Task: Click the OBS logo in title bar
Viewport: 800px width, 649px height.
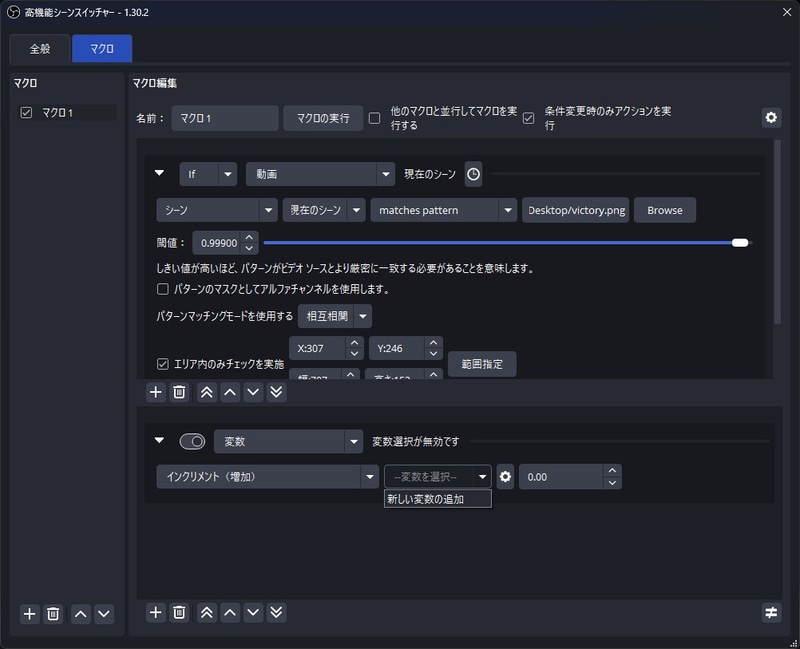Action: click(x=13, y=12)
